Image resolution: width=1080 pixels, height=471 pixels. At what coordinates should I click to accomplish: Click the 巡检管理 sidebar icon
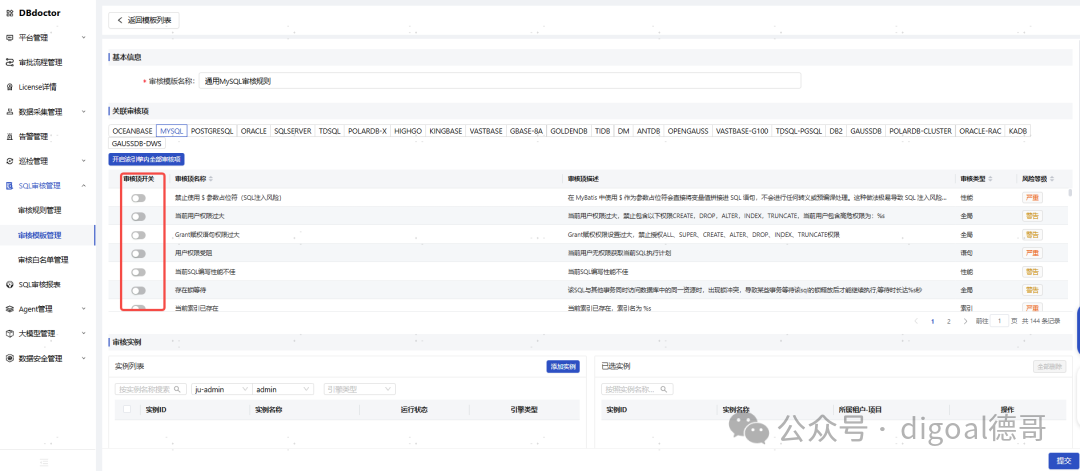10,161
